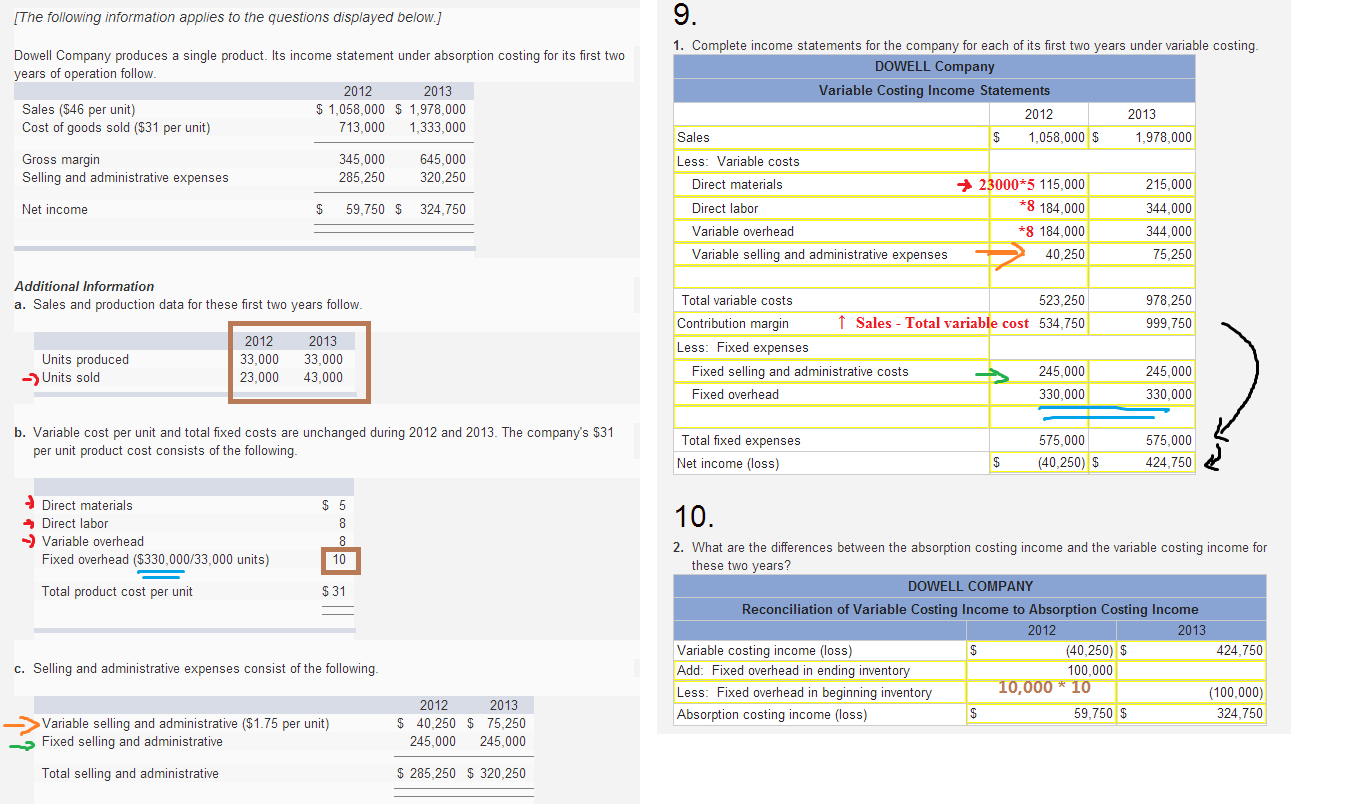Click 2013 Fixed selling and administrative costs cell

point(1143,371)
